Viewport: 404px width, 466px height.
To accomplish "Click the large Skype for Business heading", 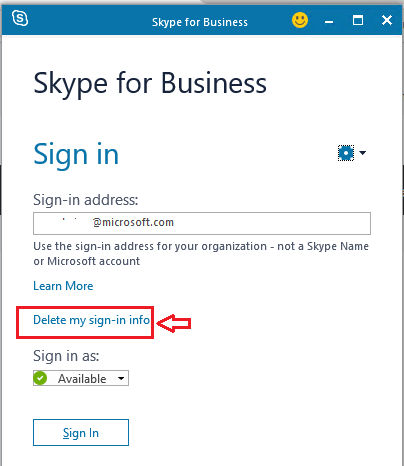I will pyautogui.click(x=150, y=83).
